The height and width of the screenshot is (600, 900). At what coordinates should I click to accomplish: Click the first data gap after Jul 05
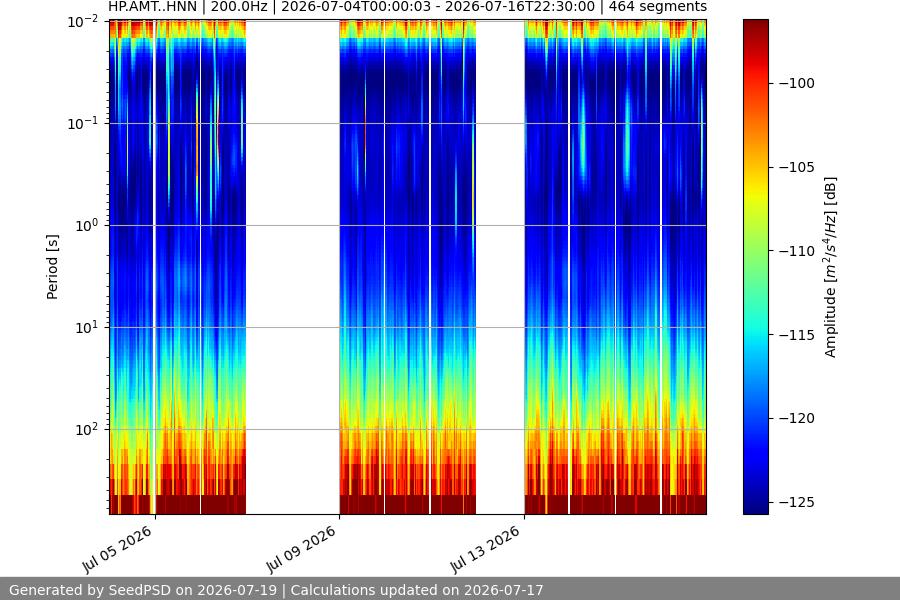(x=293, y=267)
